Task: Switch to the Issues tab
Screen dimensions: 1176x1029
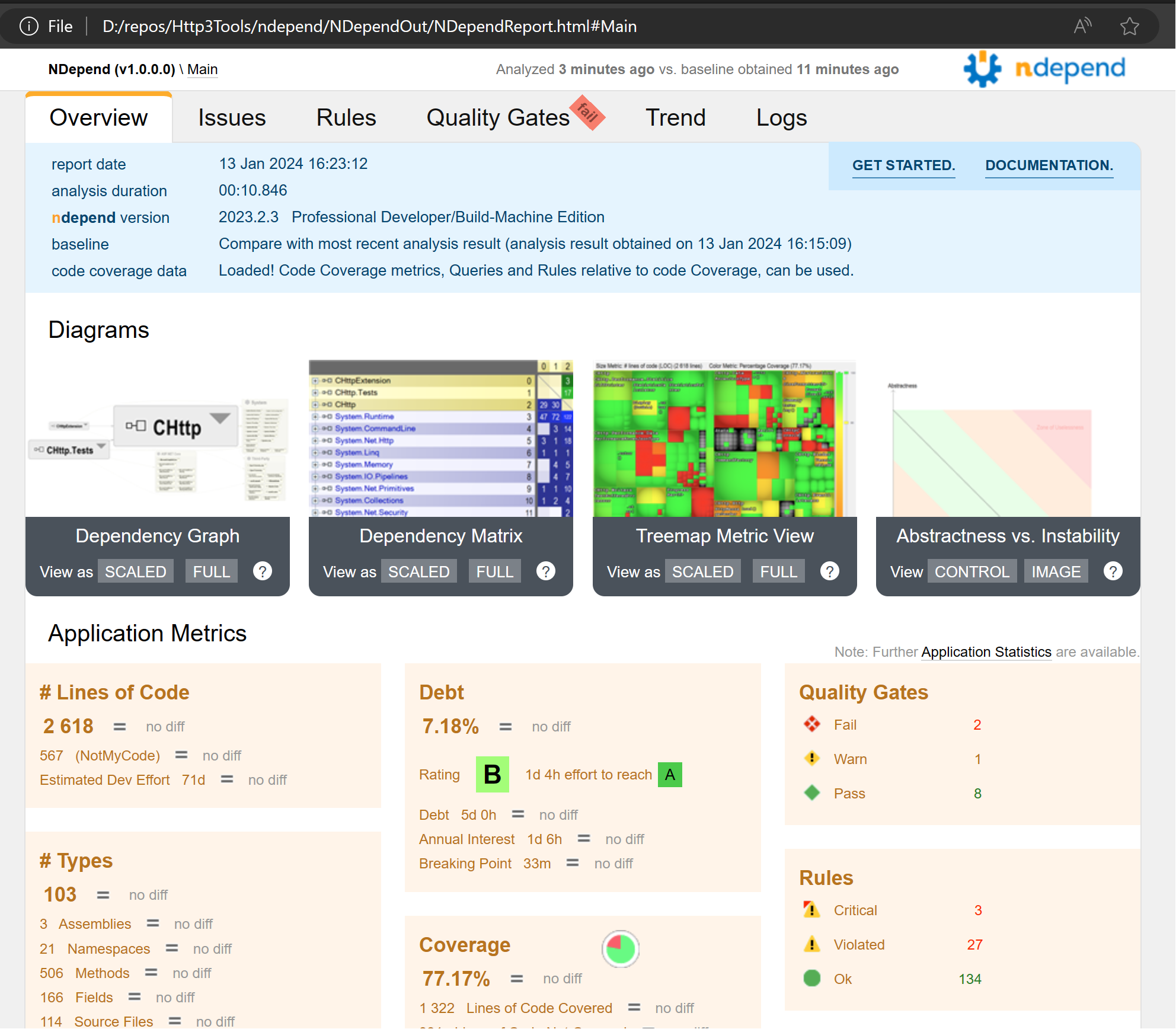Action: coord(232,117)
